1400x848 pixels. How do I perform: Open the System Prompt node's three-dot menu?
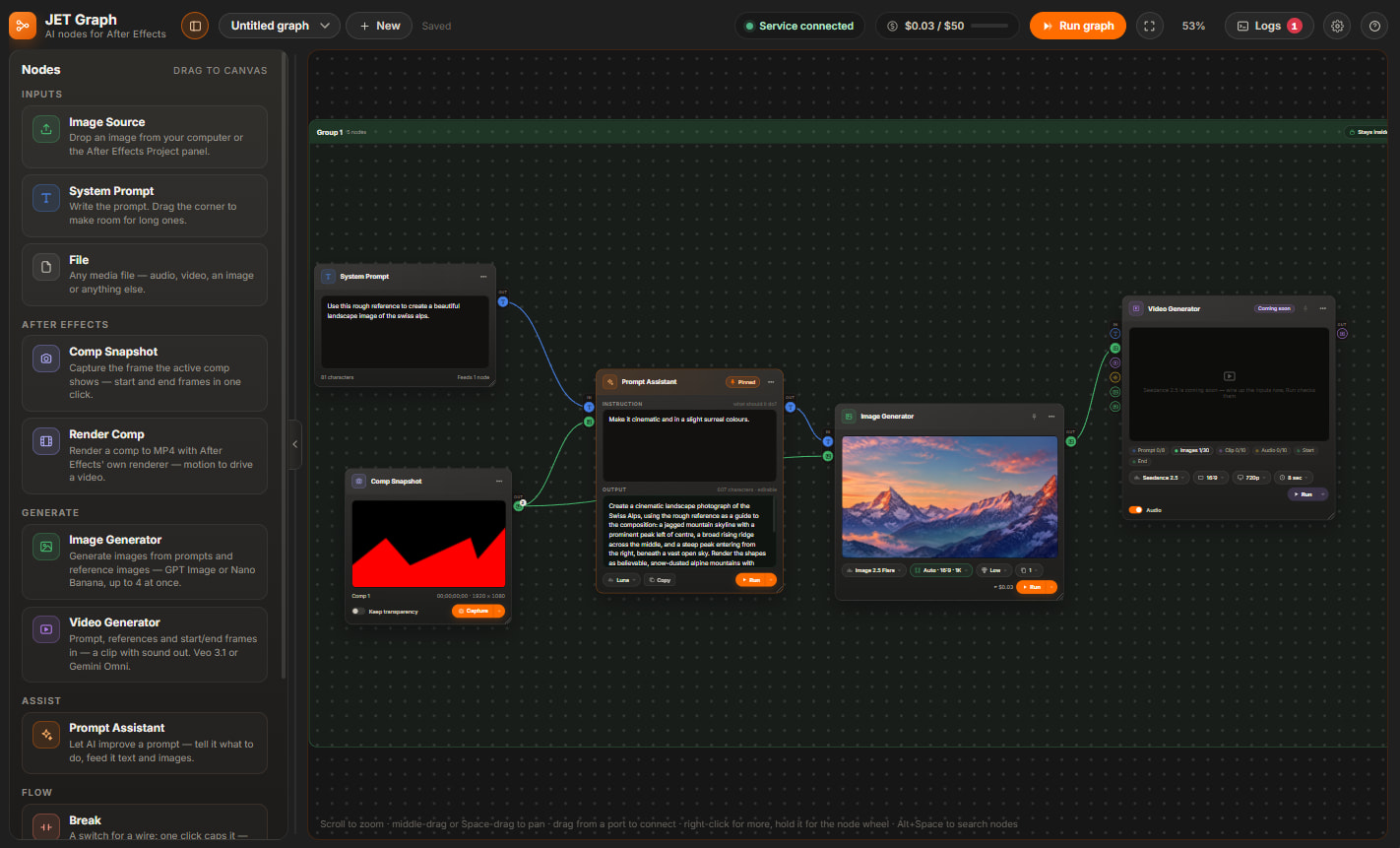click(483, 277)
